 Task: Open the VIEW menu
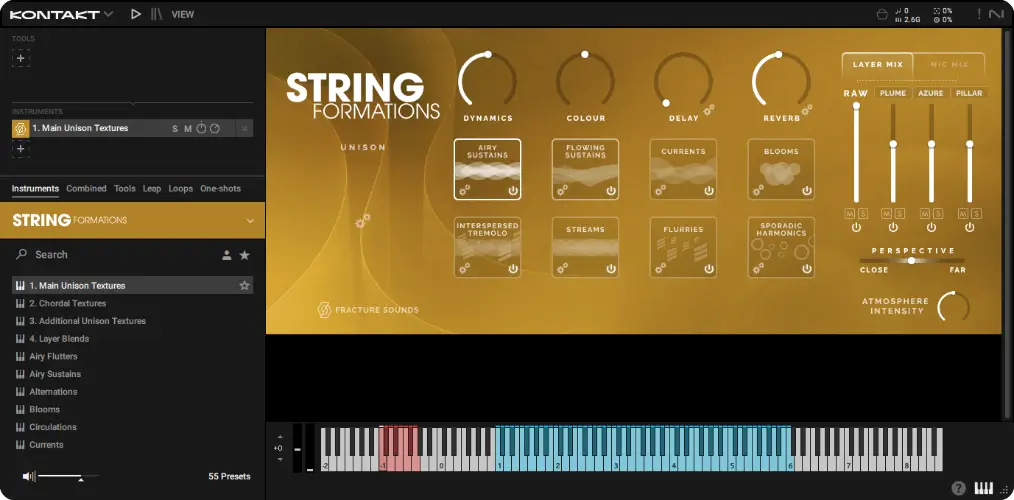(182, 14)
